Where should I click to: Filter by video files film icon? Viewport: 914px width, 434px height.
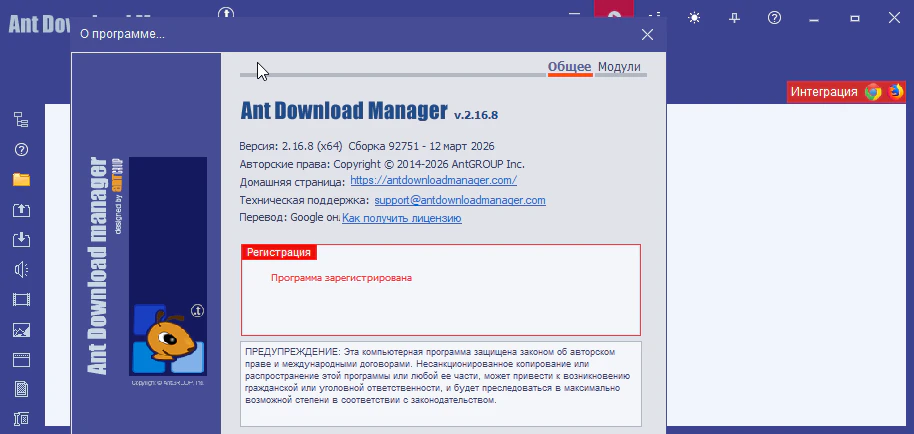tap(21, 300)
